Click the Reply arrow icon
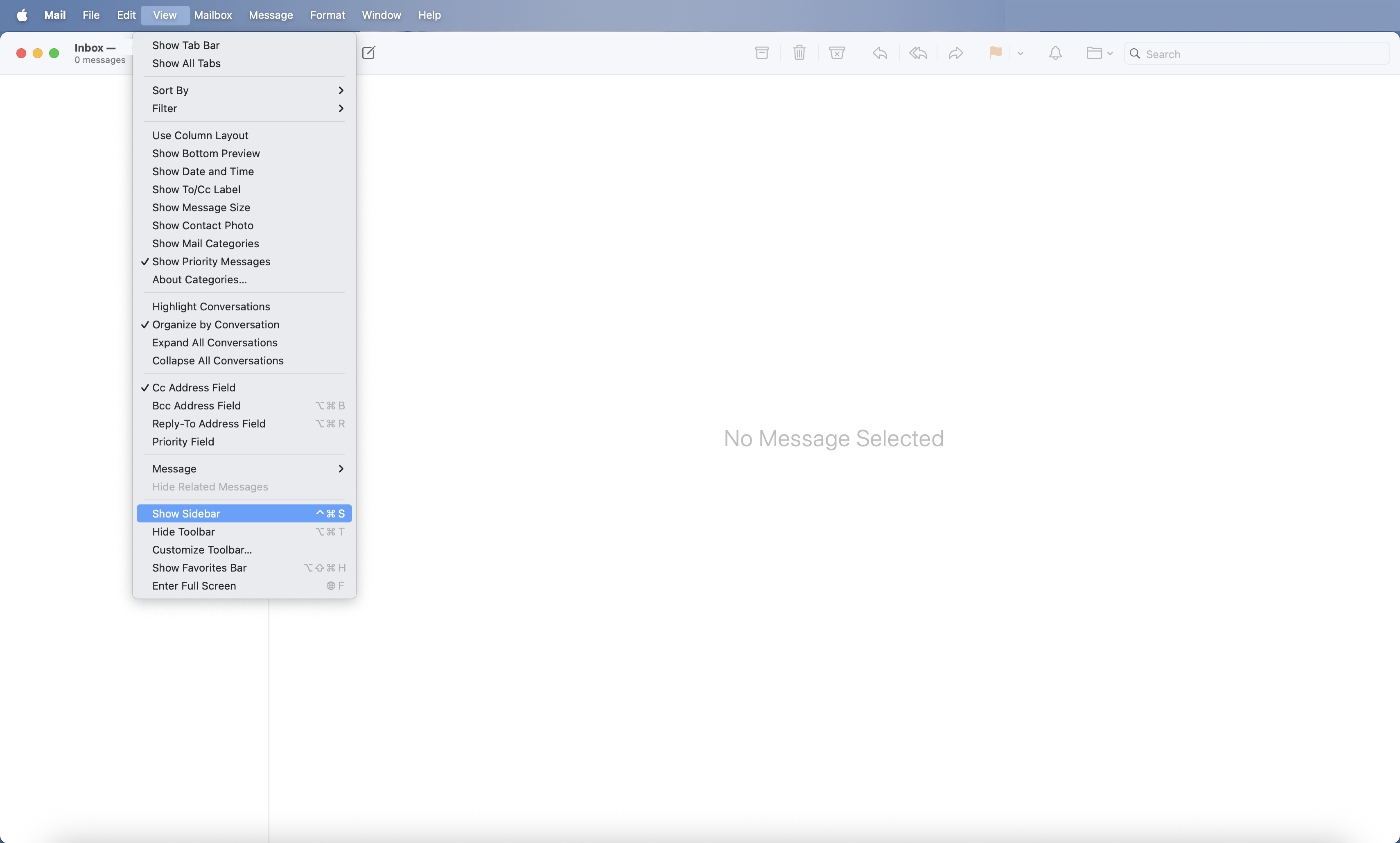The image size is (1400, 843). (880, 53)
